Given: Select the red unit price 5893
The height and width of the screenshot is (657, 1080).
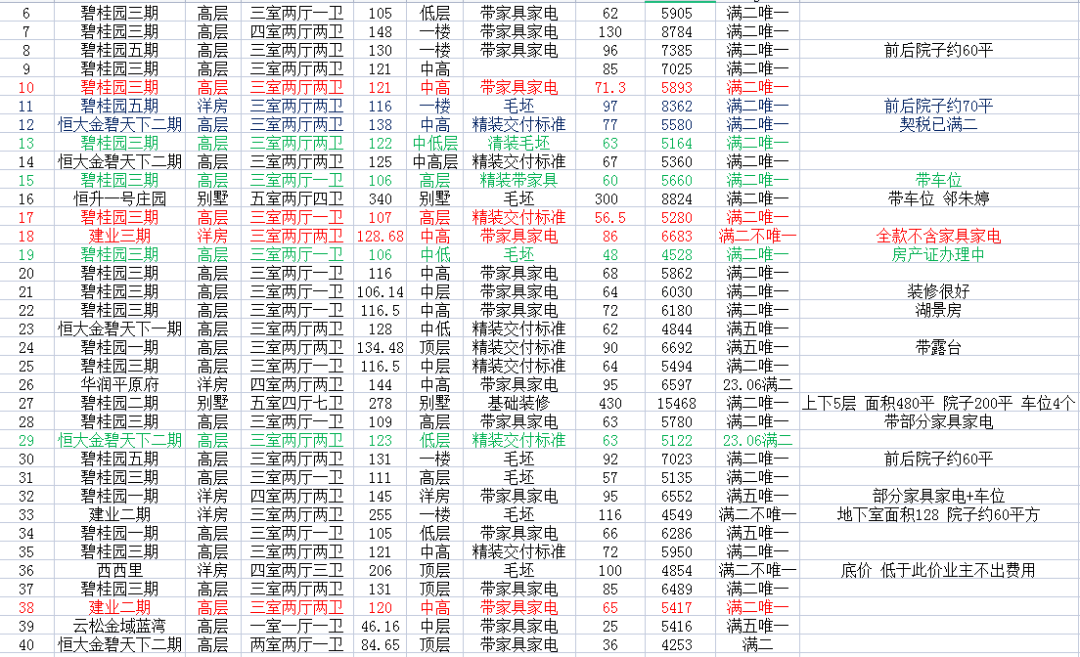Looking at the screenshot, I should [x=677, y=87].
